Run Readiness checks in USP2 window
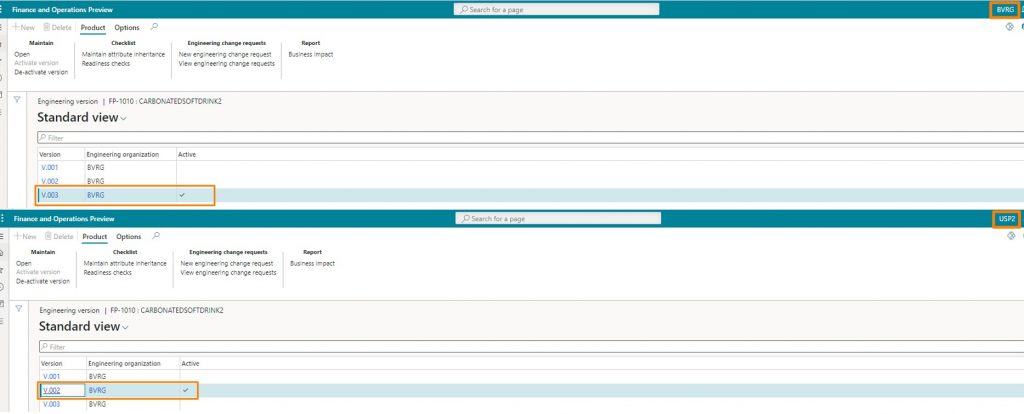The image size is (1024, 414). pos(108,272)
